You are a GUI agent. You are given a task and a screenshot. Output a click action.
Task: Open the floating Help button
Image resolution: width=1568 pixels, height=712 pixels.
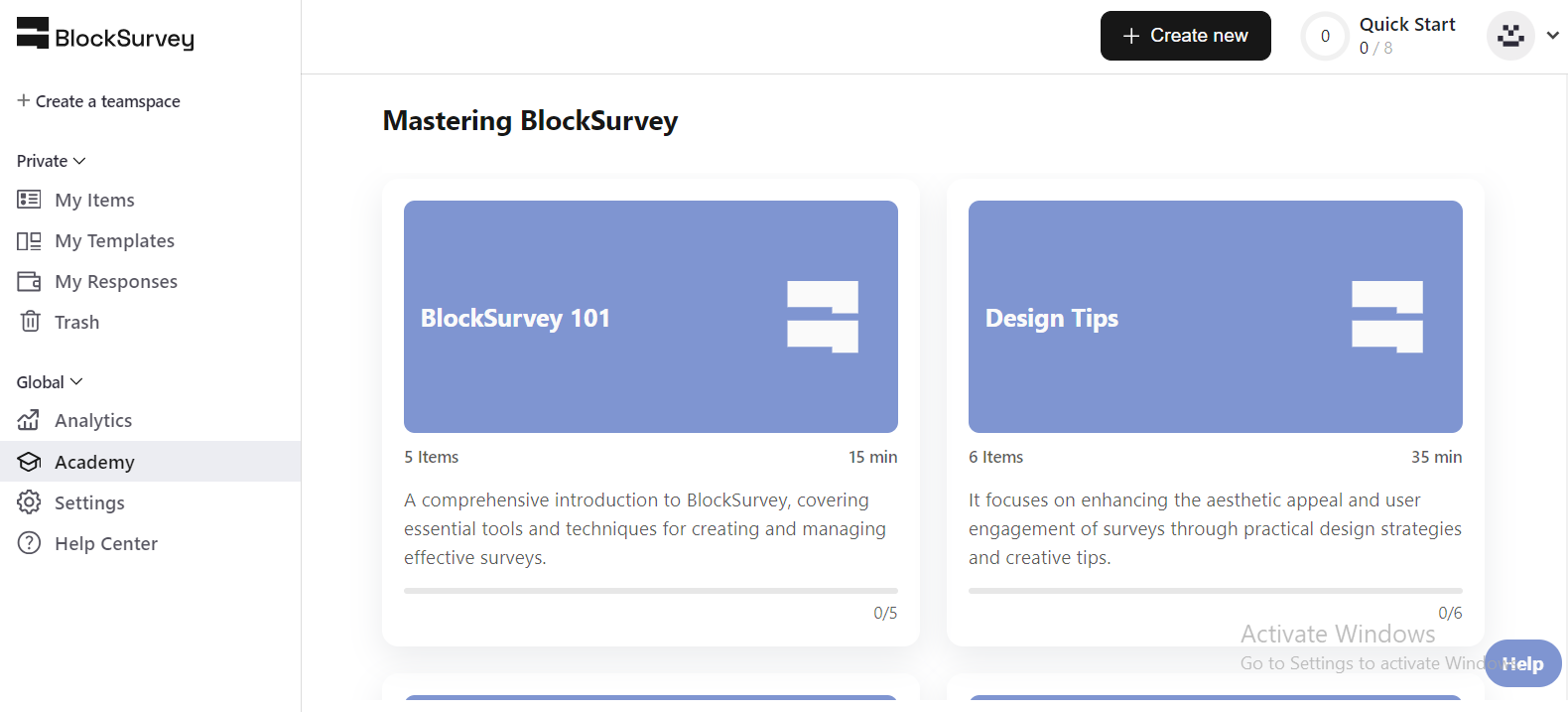[x=1523, y=663]
